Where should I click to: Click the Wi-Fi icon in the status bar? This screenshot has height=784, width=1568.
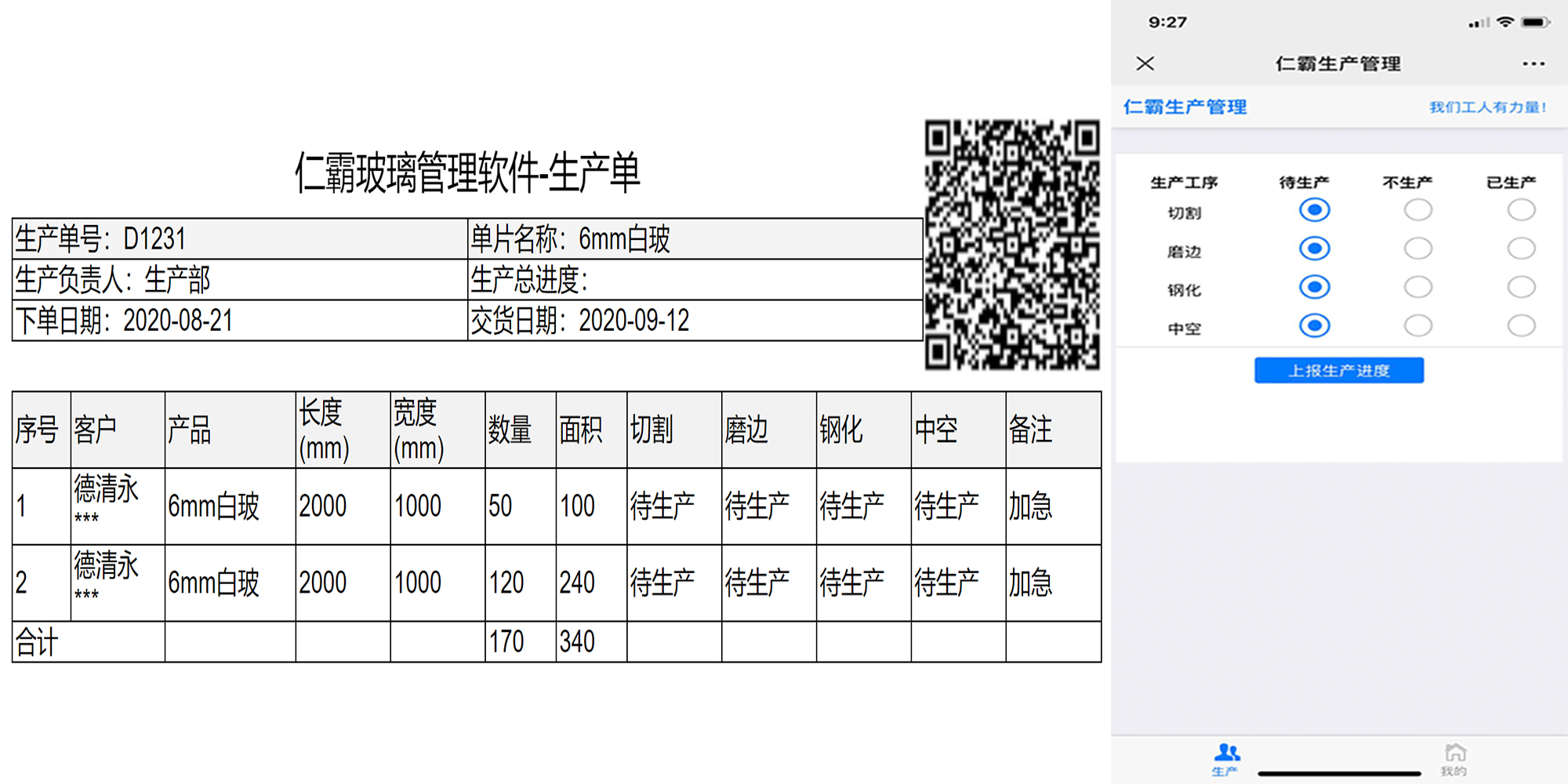(1504, 22)
